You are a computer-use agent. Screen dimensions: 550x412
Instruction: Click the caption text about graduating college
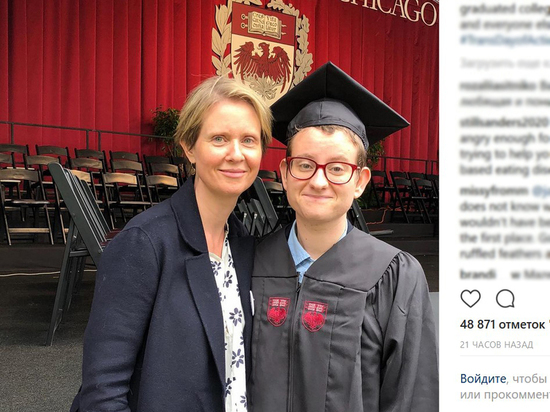click(504, 17)
